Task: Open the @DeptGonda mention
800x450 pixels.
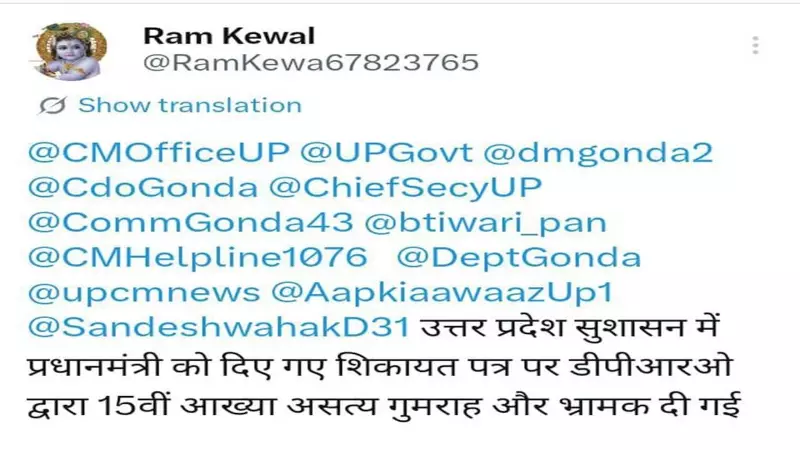Action: tap(519, 258)
